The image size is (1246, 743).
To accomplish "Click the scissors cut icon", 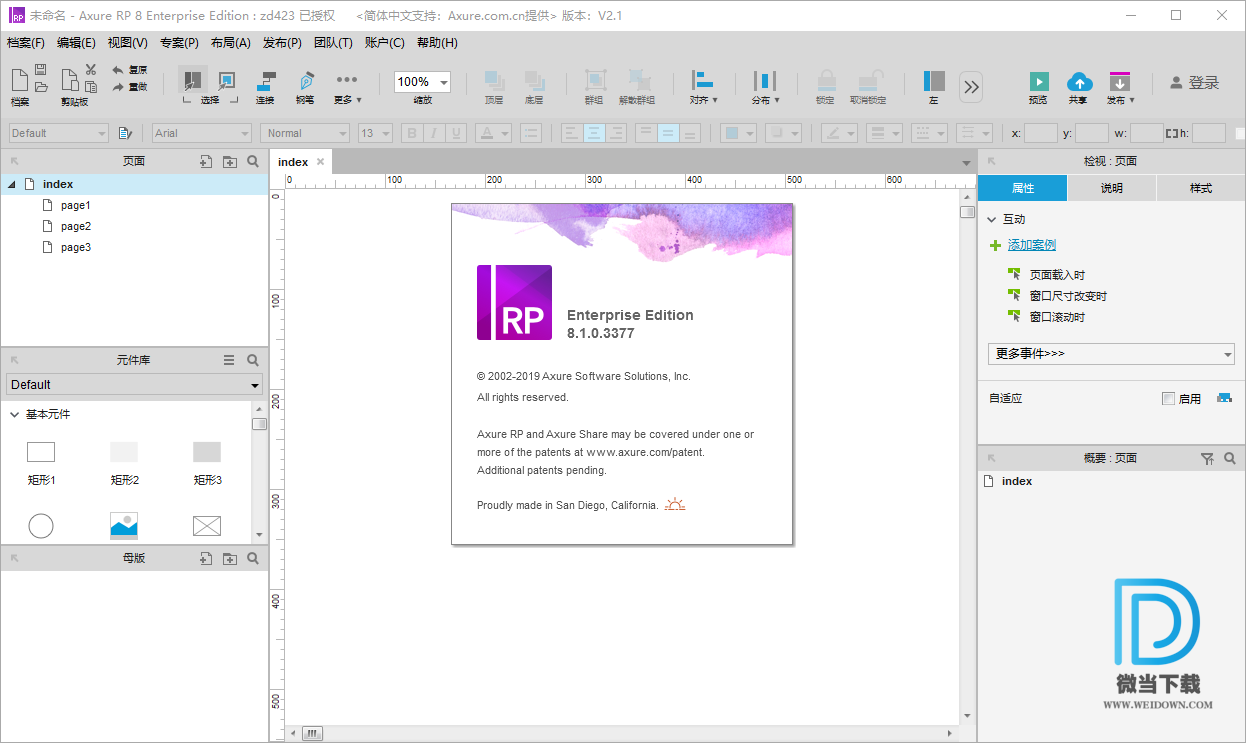I will click(x=91, y=70).
